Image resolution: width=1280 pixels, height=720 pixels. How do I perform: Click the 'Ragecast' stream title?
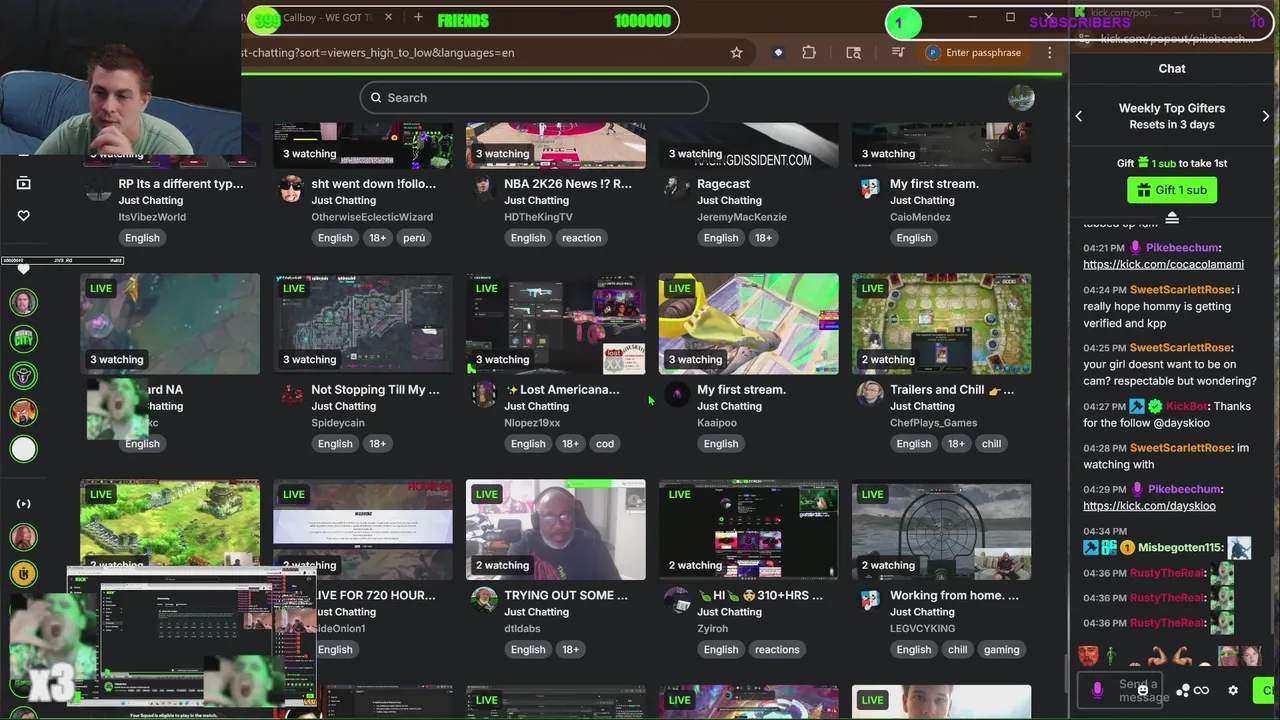tap(723, 184)
